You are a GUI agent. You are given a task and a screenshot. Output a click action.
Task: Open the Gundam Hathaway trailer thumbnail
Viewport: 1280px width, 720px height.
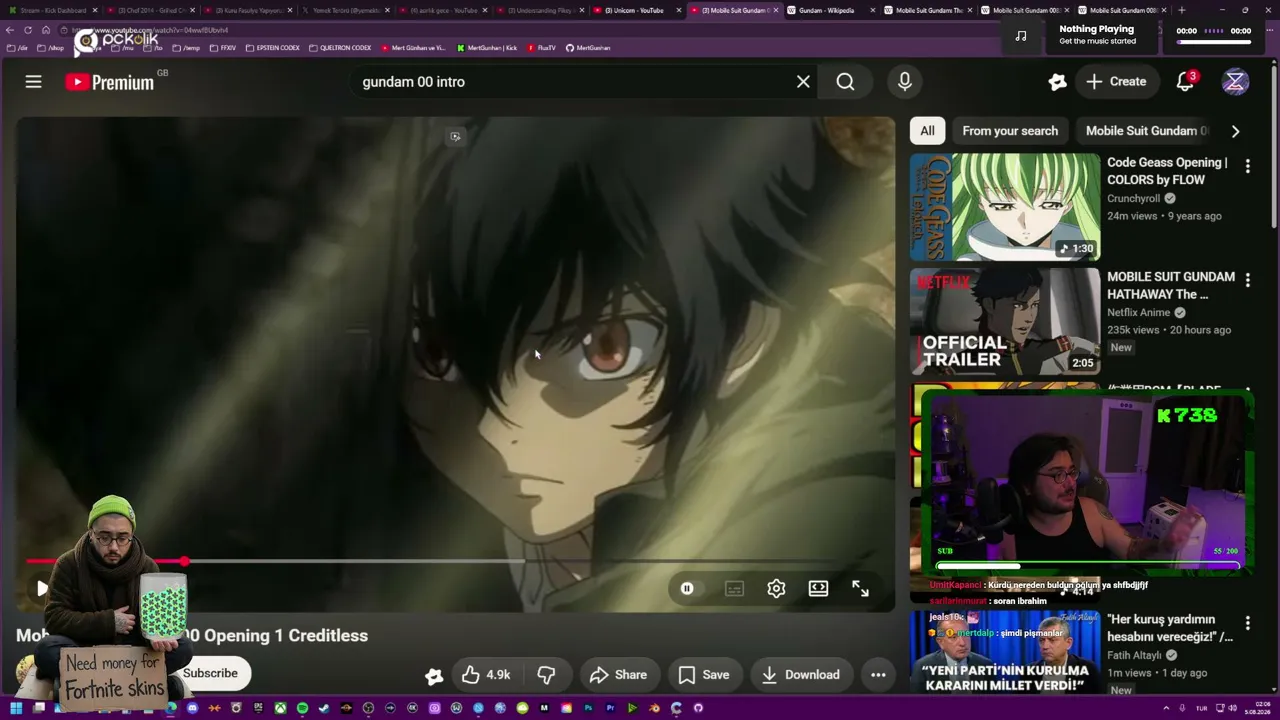[1004, 321]
